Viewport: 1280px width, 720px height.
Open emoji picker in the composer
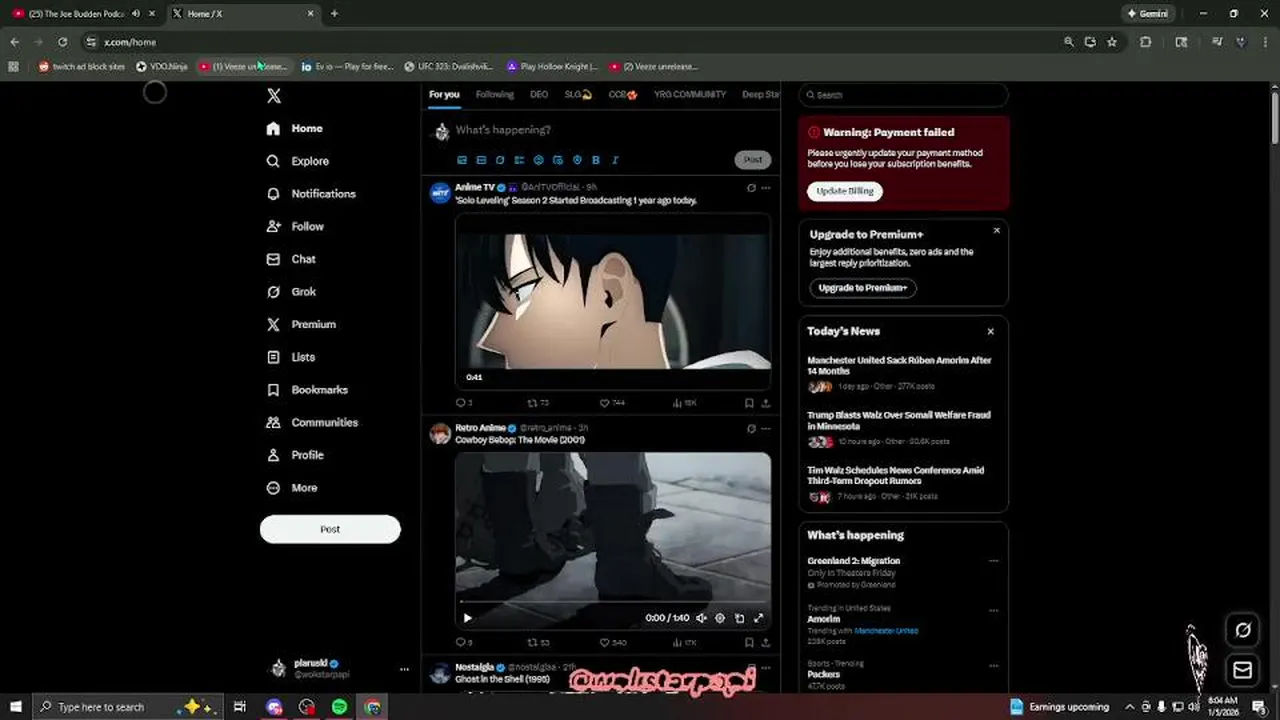point(539,160)
